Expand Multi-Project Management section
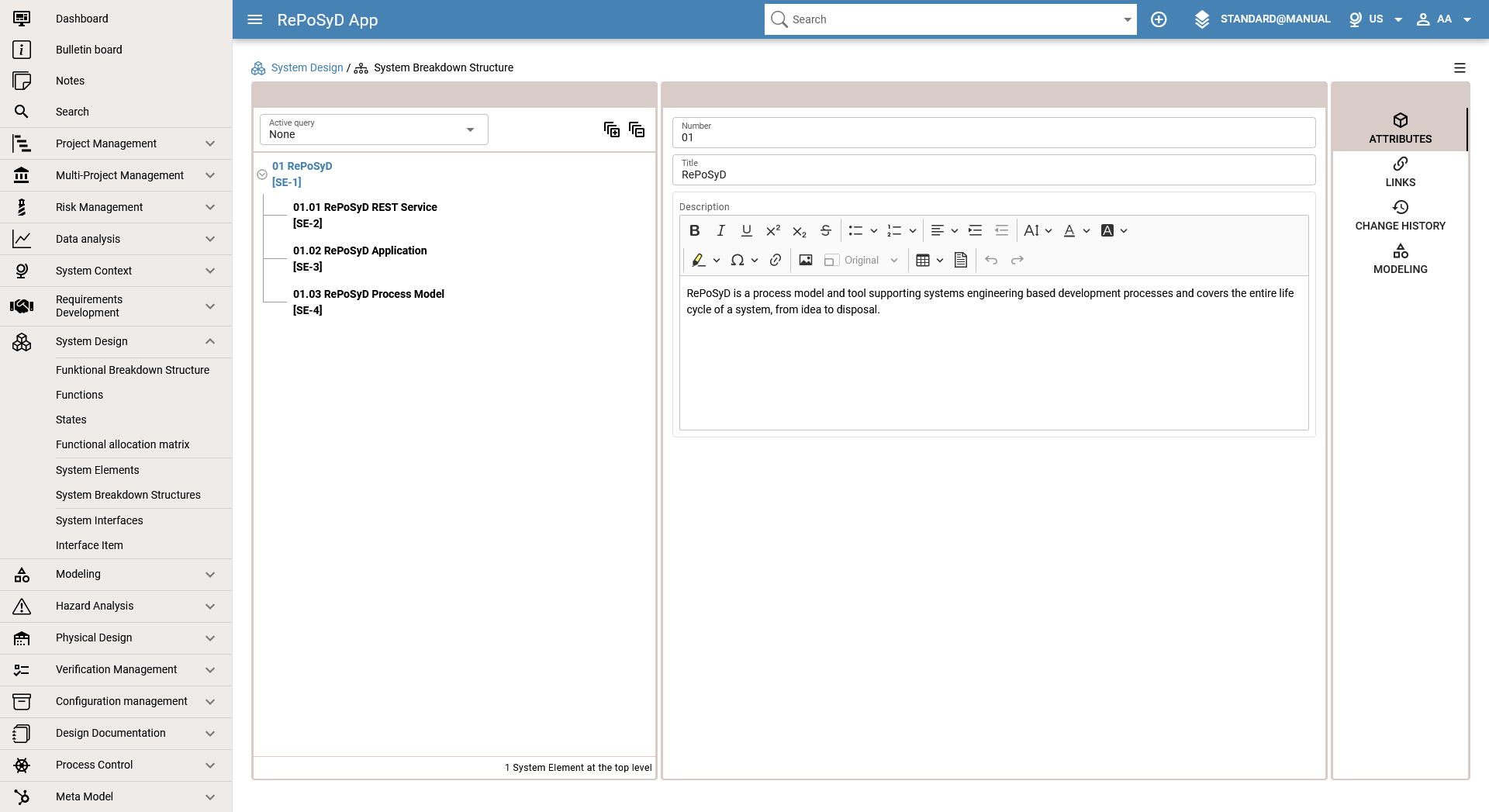Screen dimensions: 1489x812 (116, 175)
